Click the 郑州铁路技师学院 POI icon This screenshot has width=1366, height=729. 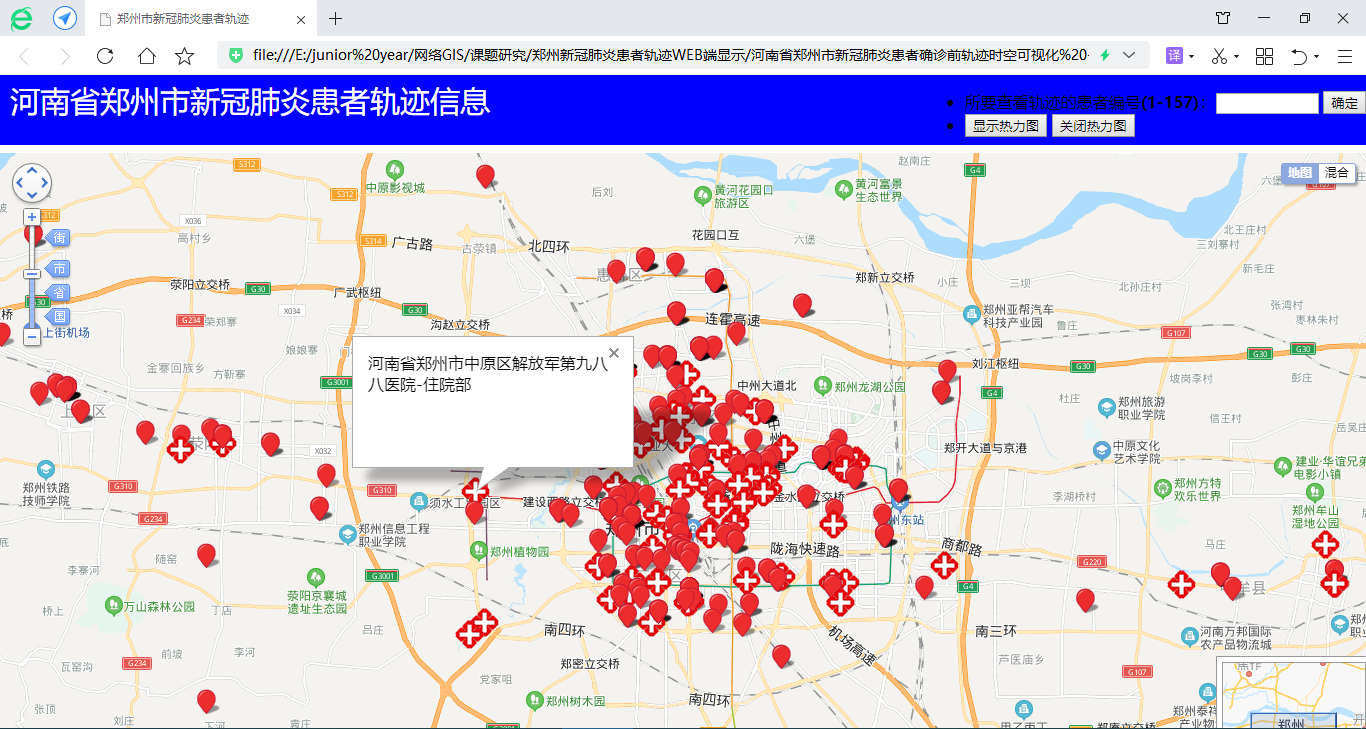click(45, 469)
